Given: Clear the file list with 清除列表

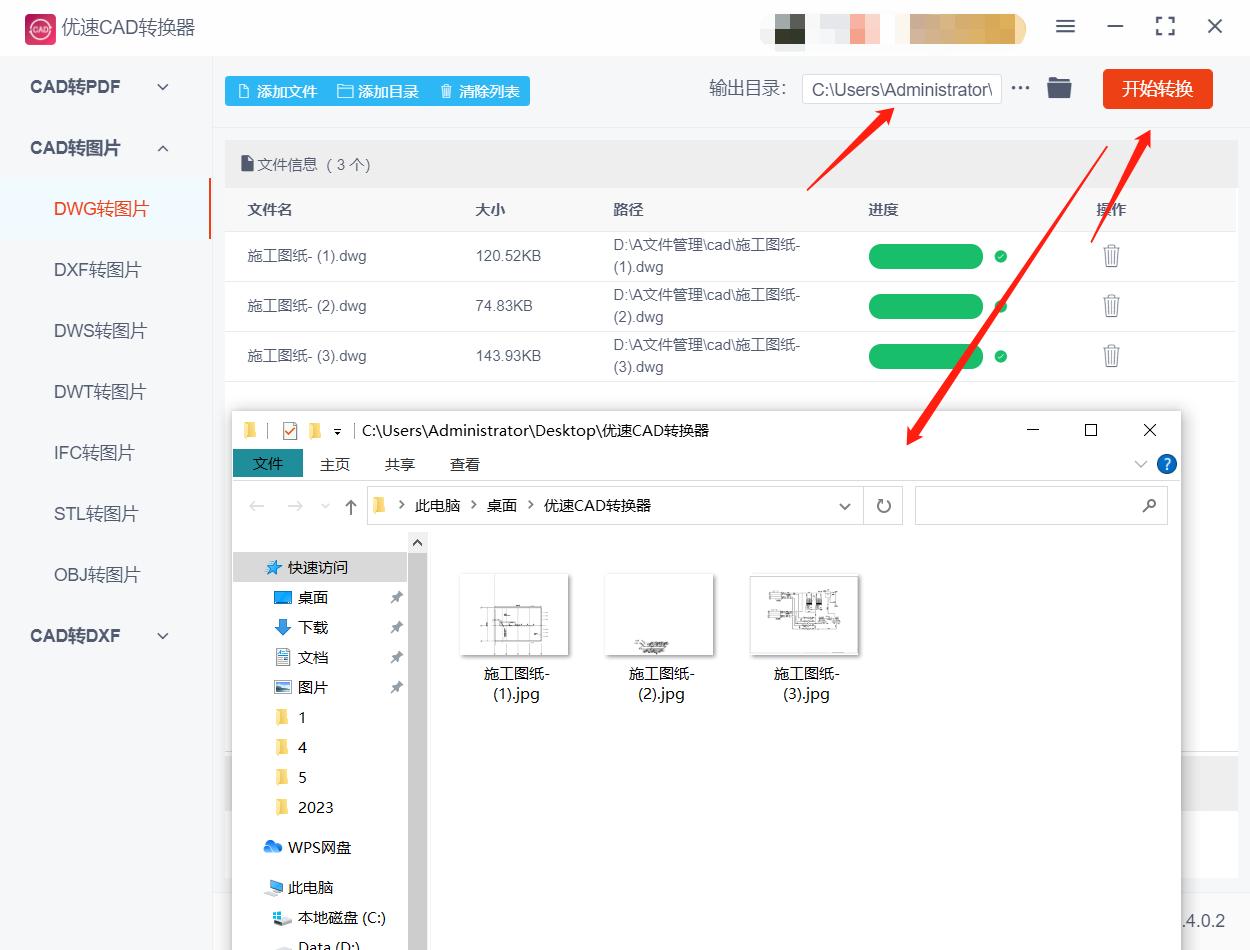Looking at the screenshot, I should tap(479, 90).
